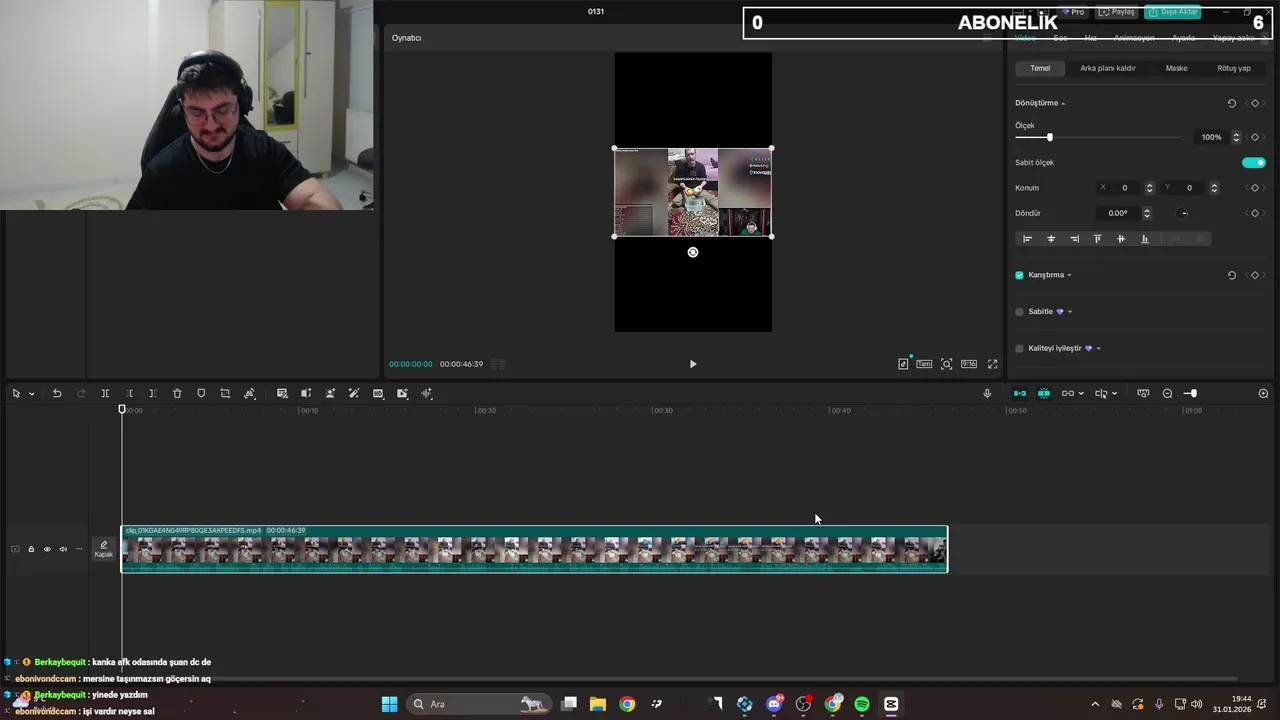Open the Hız tab
Screen dimensions: 1280x720
(1091, 38)
